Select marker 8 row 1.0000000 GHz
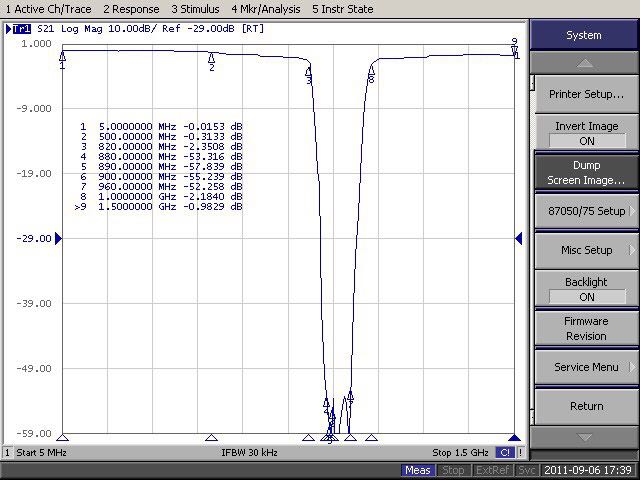The image size is (640, 480). 161,197
